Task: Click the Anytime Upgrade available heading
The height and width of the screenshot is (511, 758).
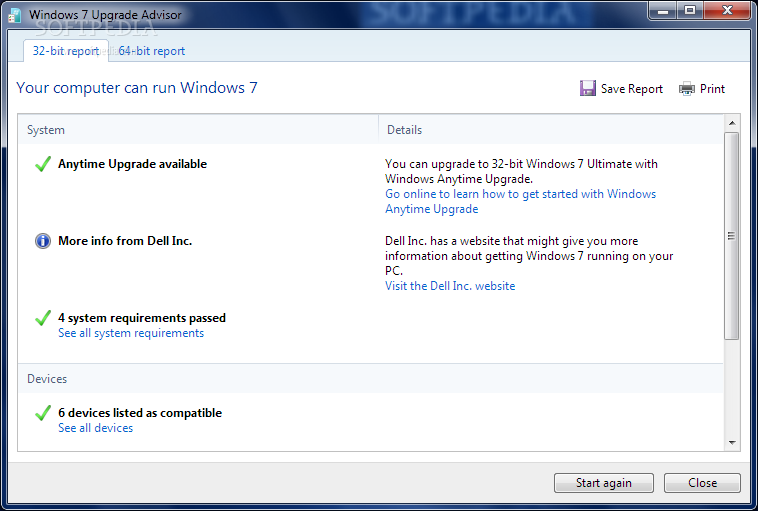Action: (x=132, y=164)
